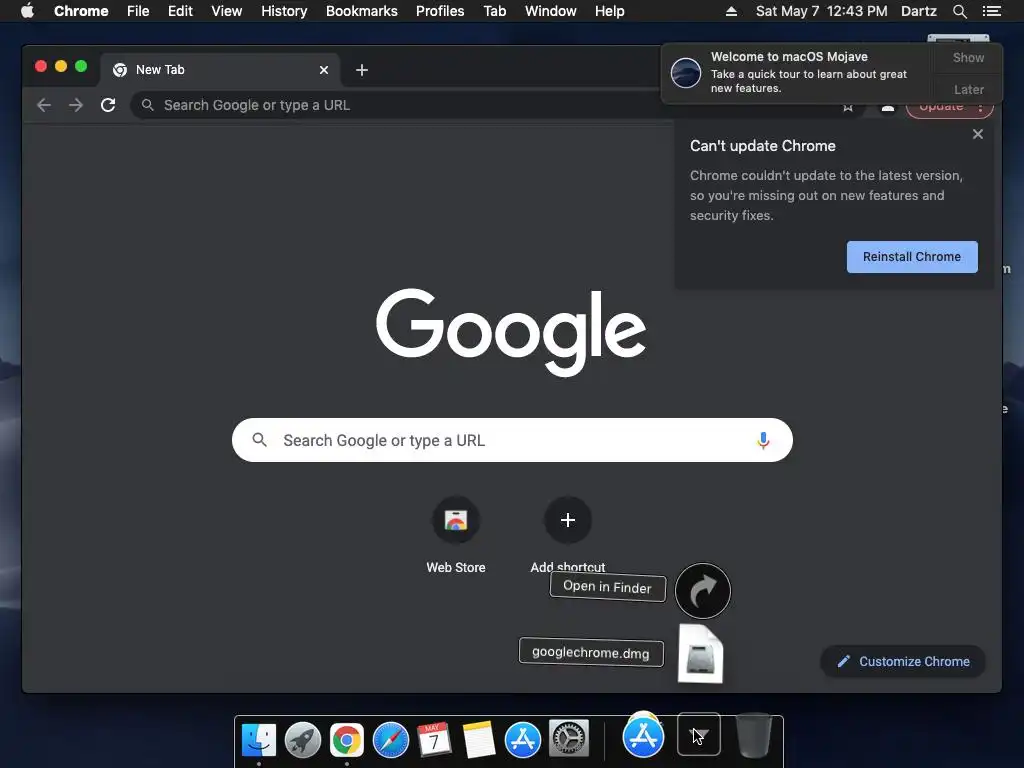Click Customize Chrome button

coord(903,662)
